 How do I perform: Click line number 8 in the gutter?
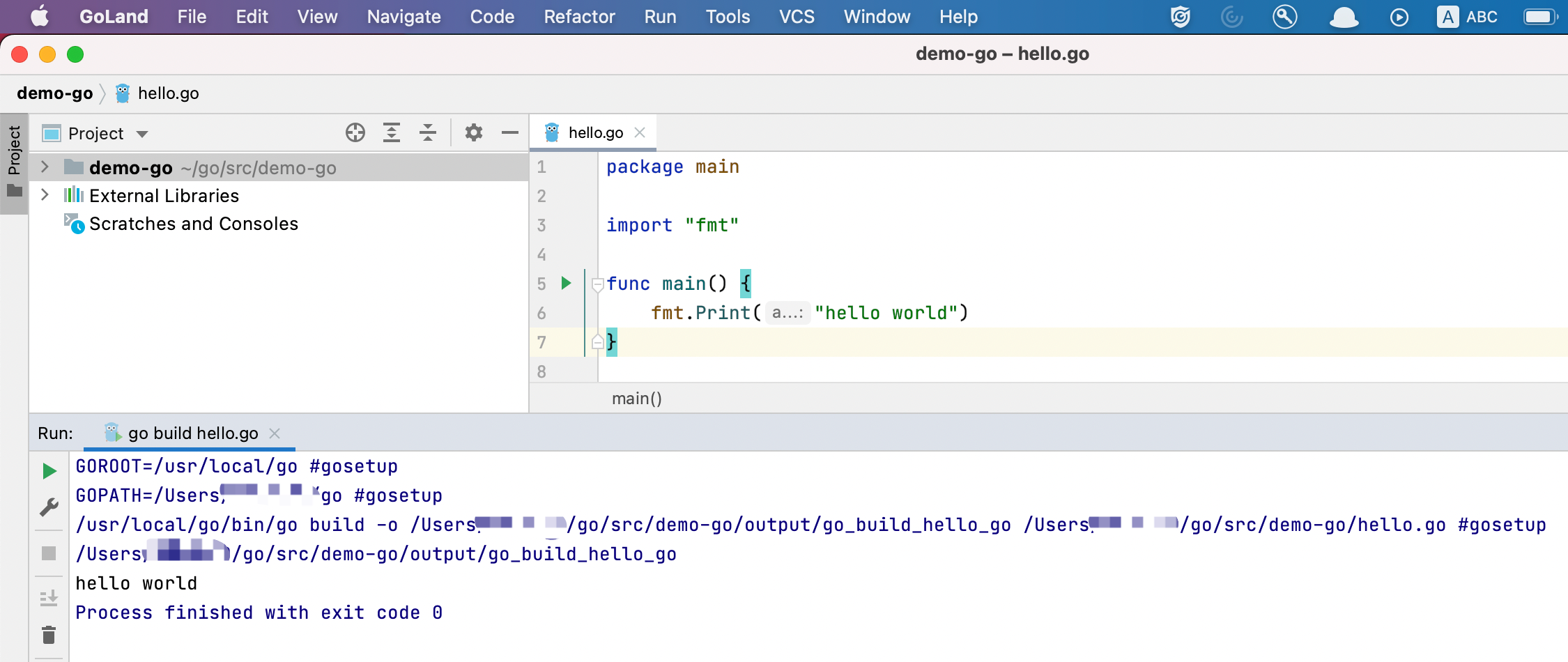[541, 371]
